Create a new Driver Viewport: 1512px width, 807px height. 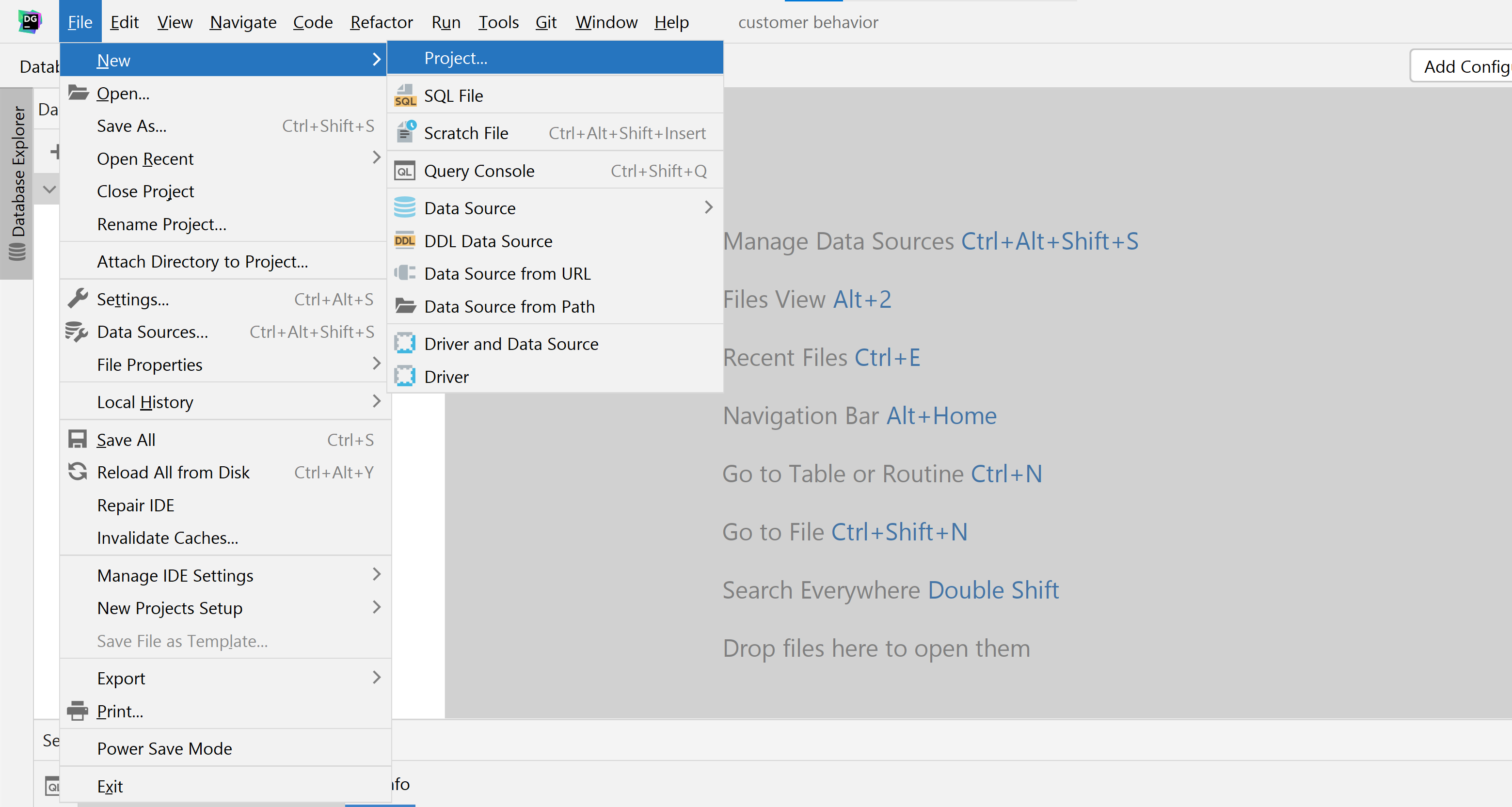click(446, 376)
